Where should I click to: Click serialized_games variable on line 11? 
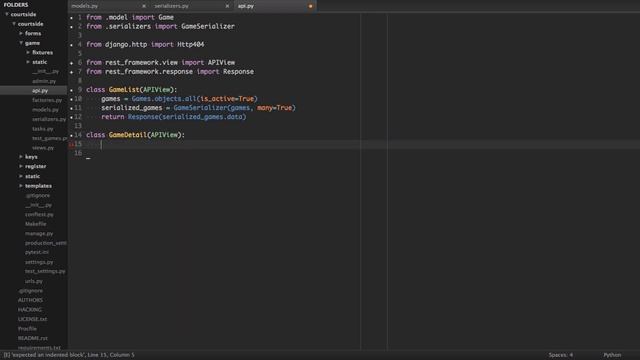click(132, 108)
